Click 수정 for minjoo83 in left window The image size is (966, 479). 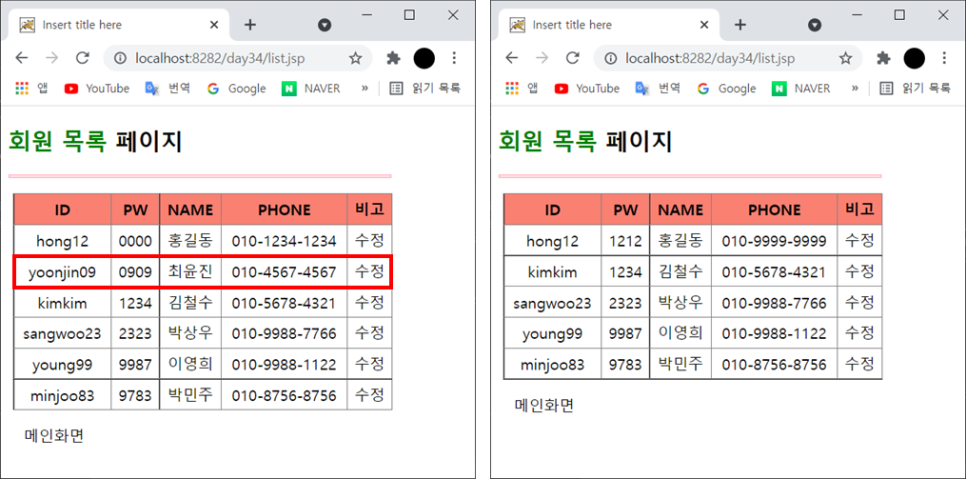click(x=370, y=395)
